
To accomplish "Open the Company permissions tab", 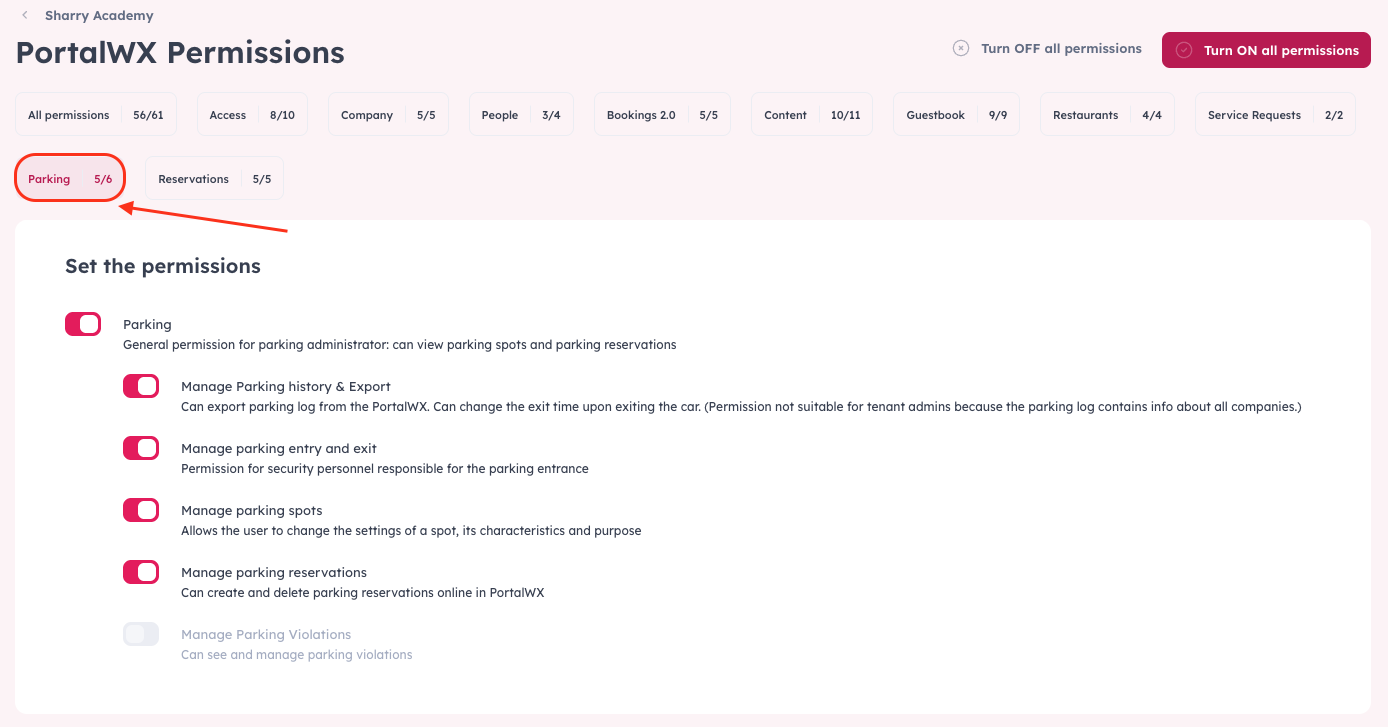I will (388, 115).
